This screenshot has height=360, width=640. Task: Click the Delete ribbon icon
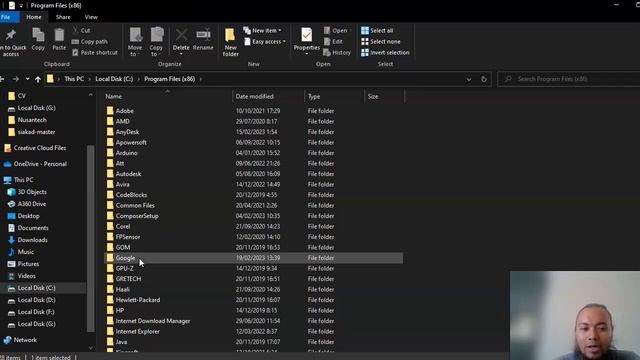(181, 42)
